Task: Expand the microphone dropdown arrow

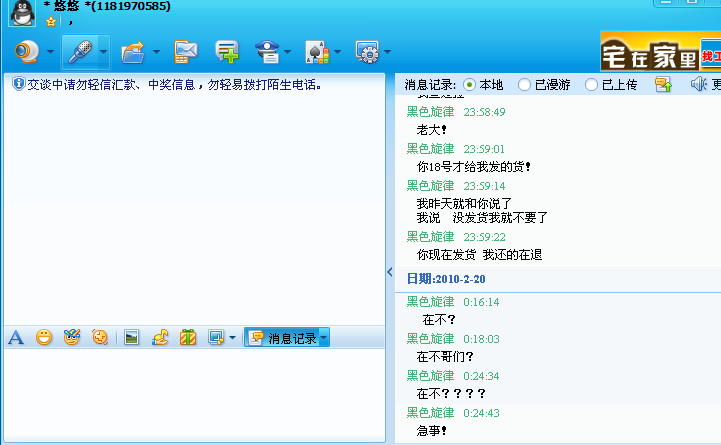Action: (x=103, y=51)
